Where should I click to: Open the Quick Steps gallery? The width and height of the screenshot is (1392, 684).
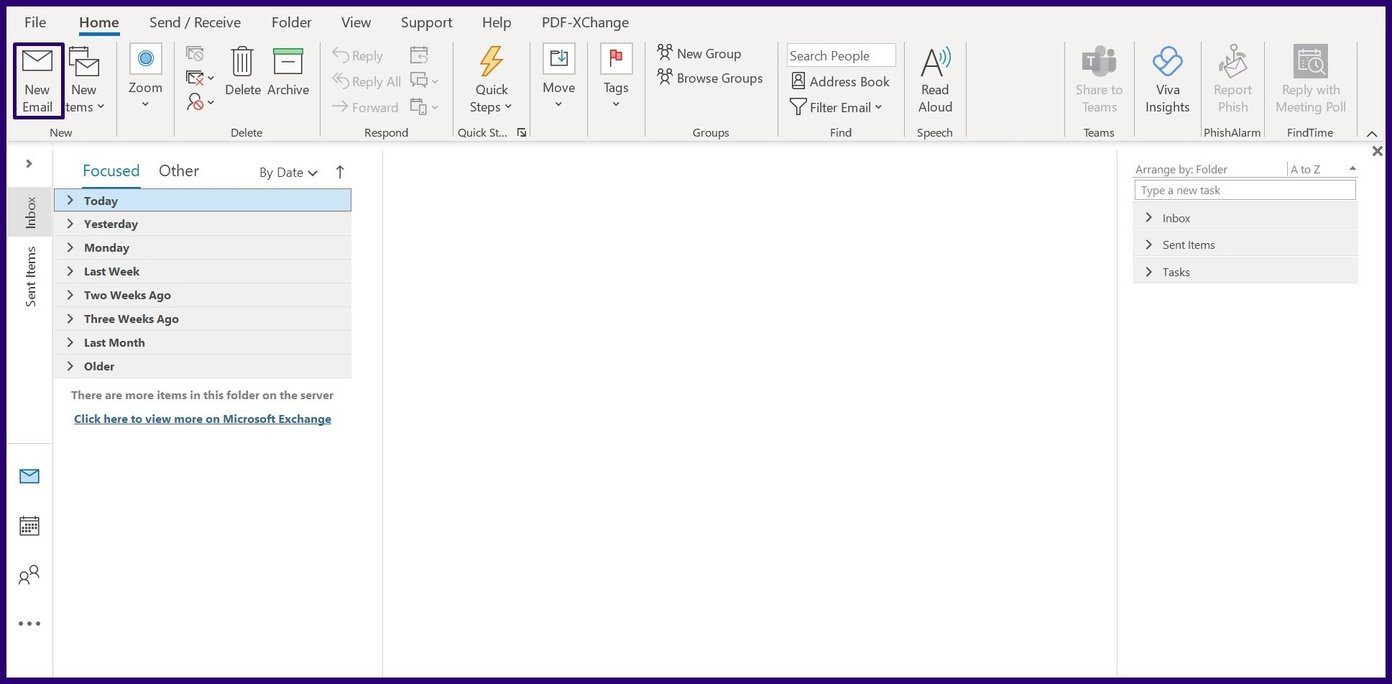pyautogui.click(x=491, y=80)
